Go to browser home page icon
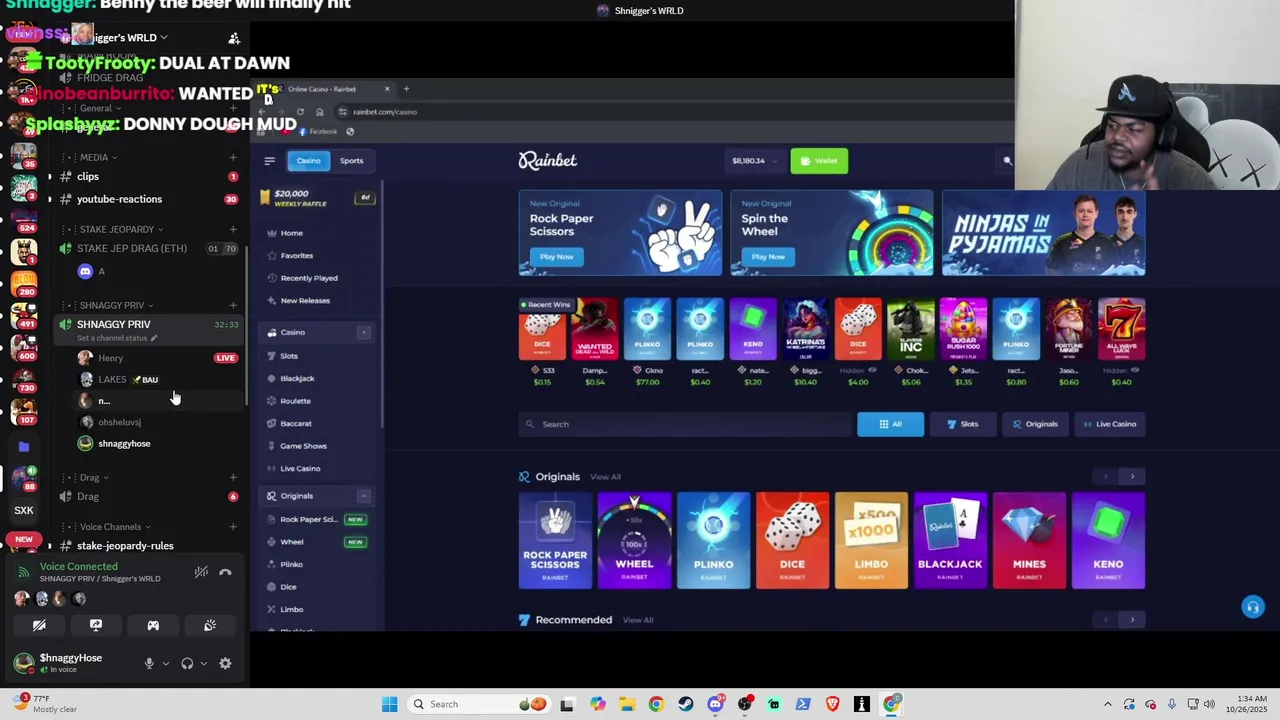 pos(319,112)
